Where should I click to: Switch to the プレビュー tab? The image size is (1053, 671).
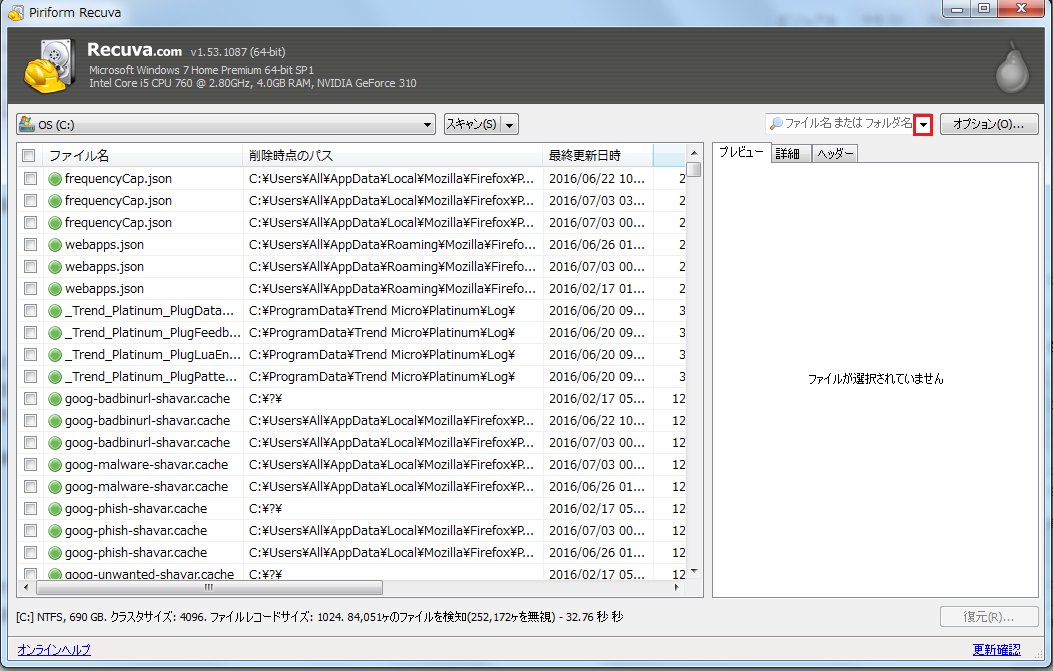(x=741, y=152)
